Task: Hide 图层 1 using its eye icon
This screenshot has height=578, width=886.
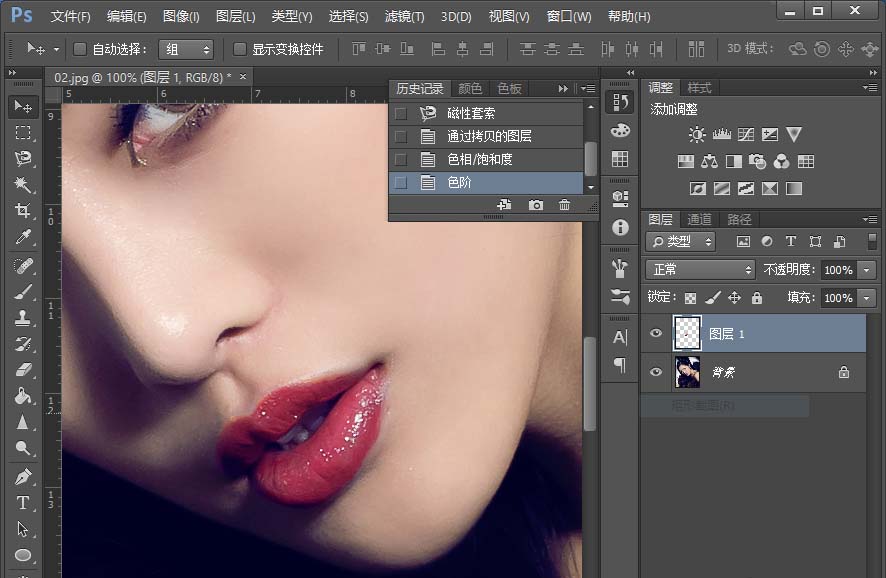Action: click(x=656, y=334)
